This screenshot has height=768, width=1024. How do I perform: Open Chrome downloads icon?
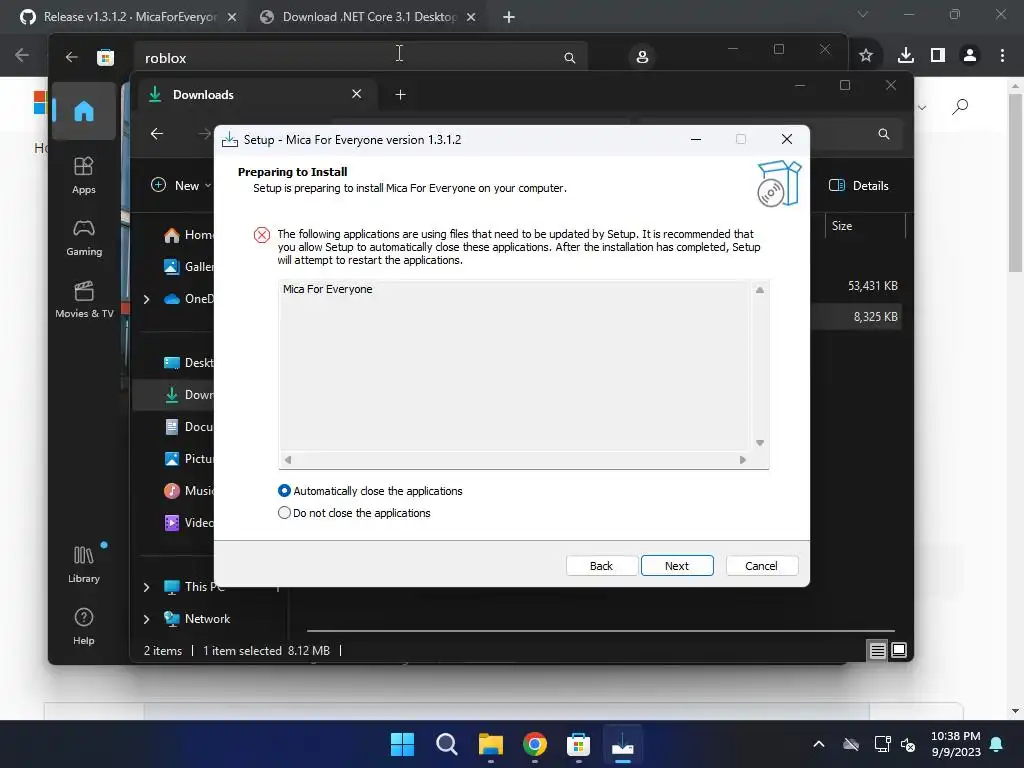point(905,56)
